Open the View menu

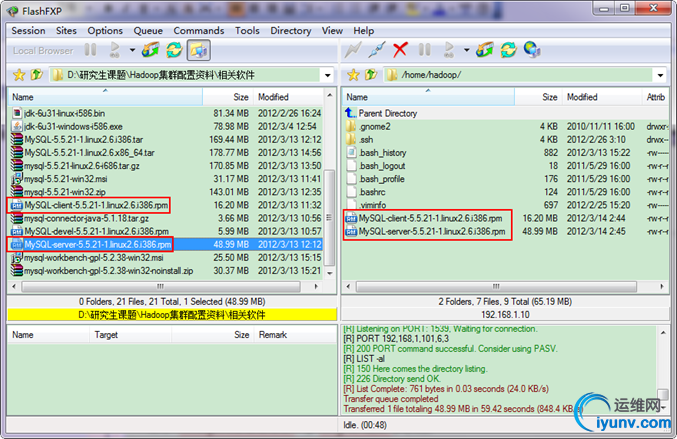pyautogui.click(x=332, y=31)
